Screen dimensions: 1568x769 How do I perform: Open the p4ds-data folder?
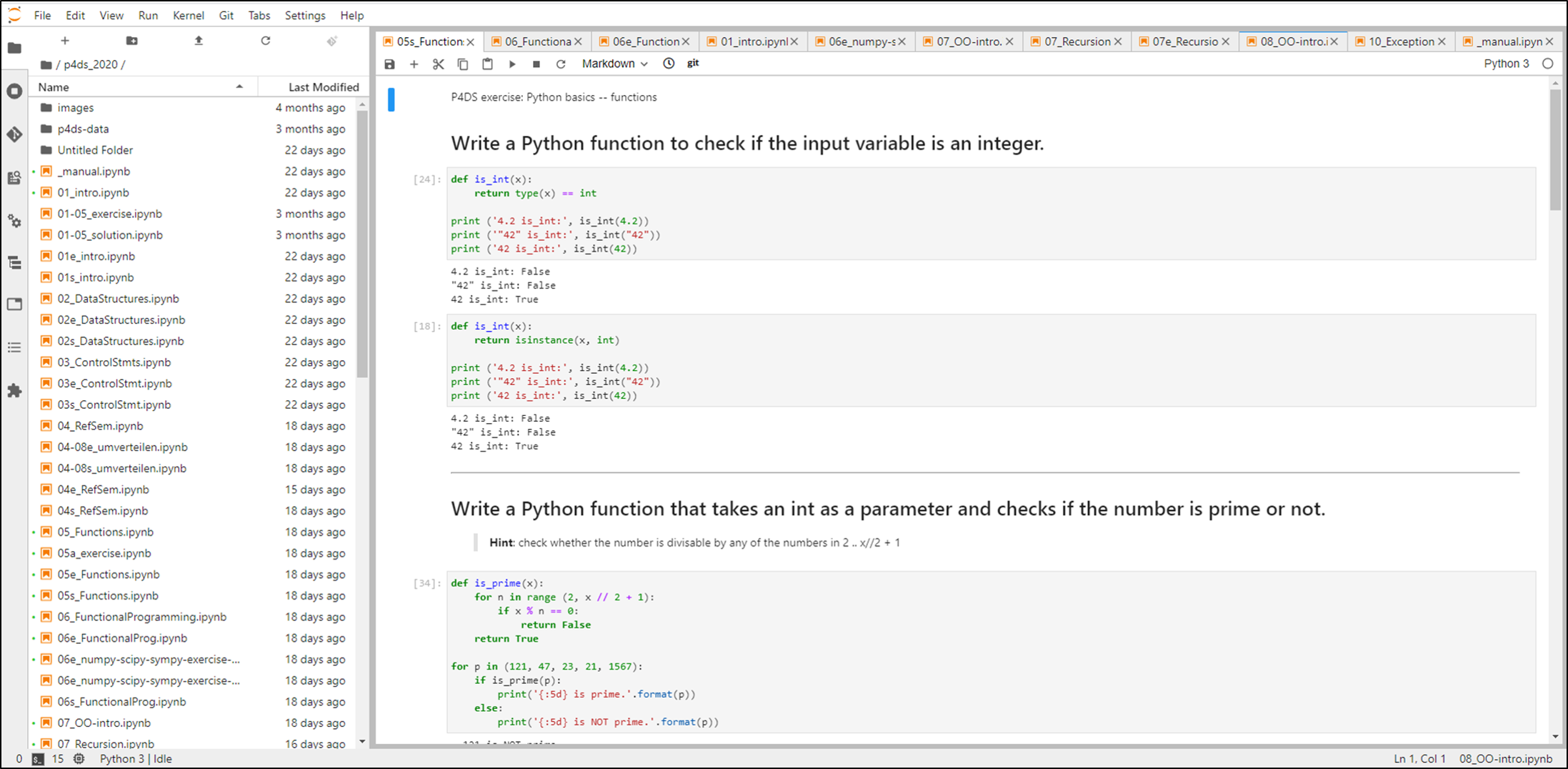83,129
